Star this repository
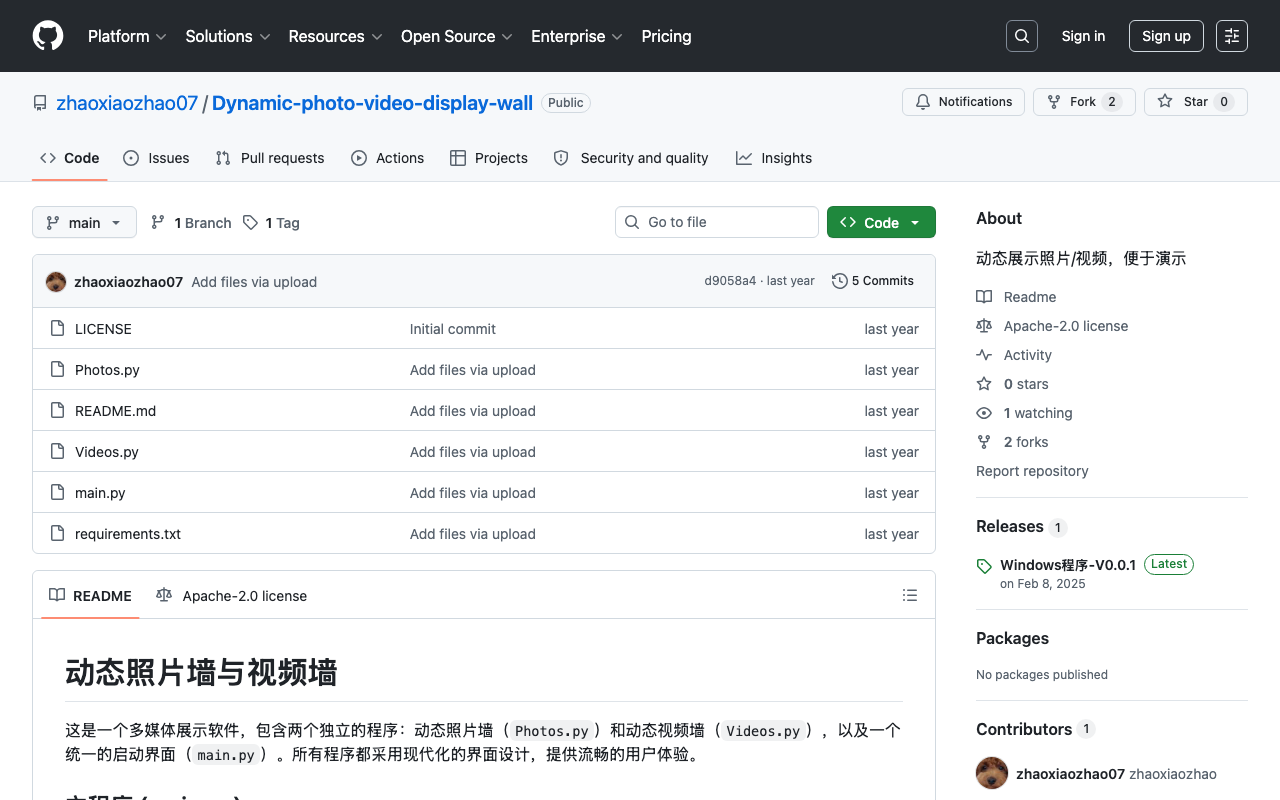Screen dimensions: 1280x800 [x=1196, y=102]
